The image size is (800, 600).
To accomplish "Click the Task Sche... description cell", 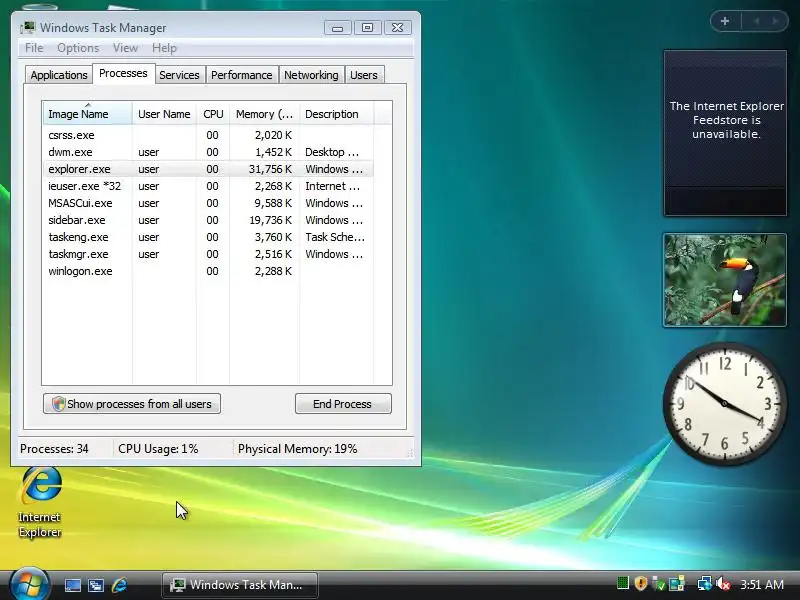I will (x=335, y=237).
